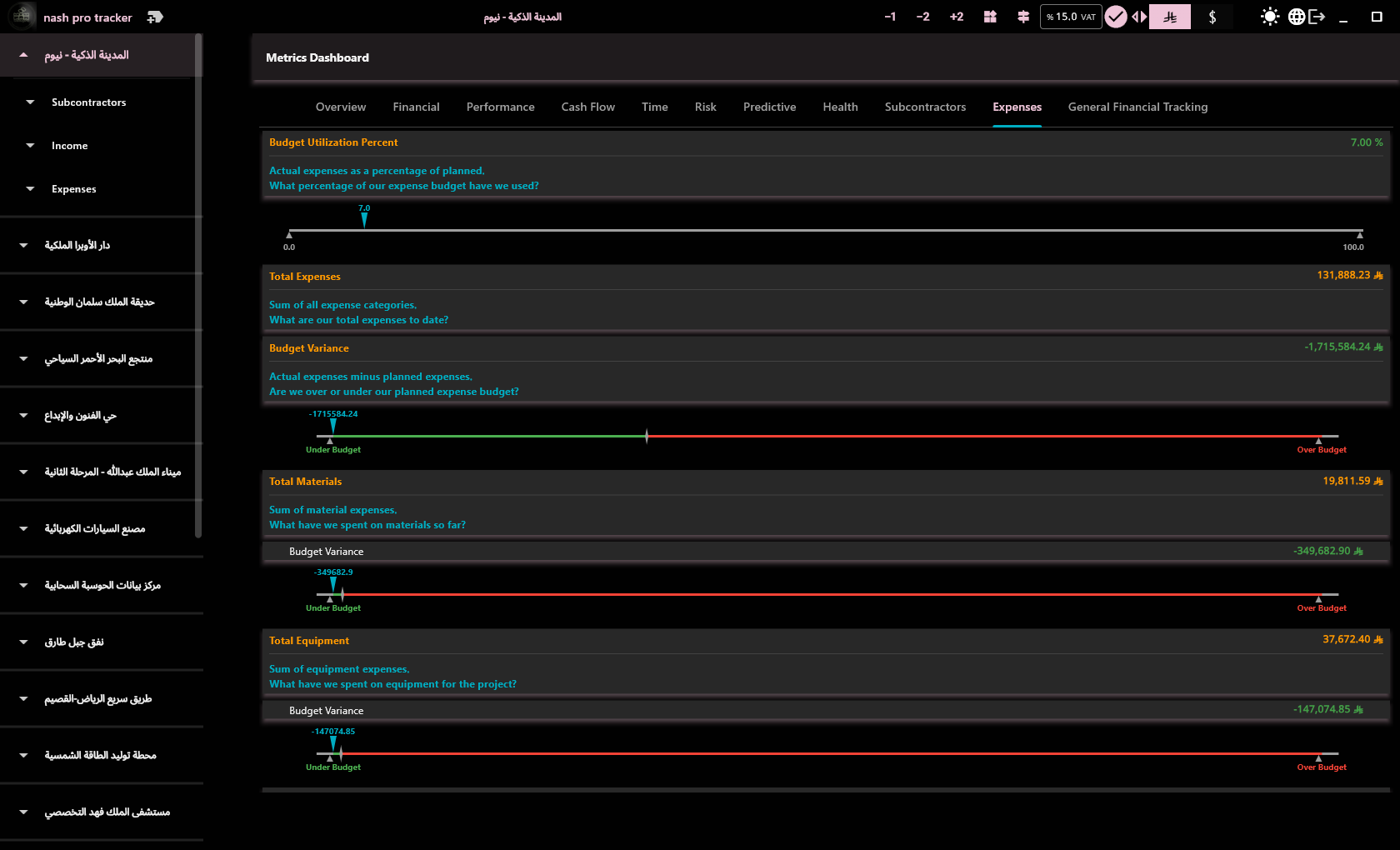Click the -1,715,584.24 Budget Variance value
Screen dimensions: 1400x850
[x=1343, y=347]
